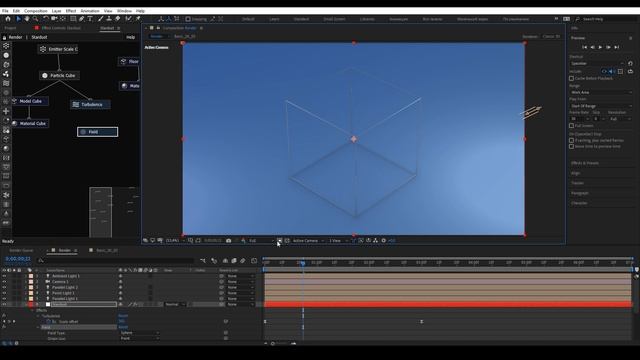Open the Composition menu
The height and width of the screenshot is (360, 640).
(x=36, y=11)
